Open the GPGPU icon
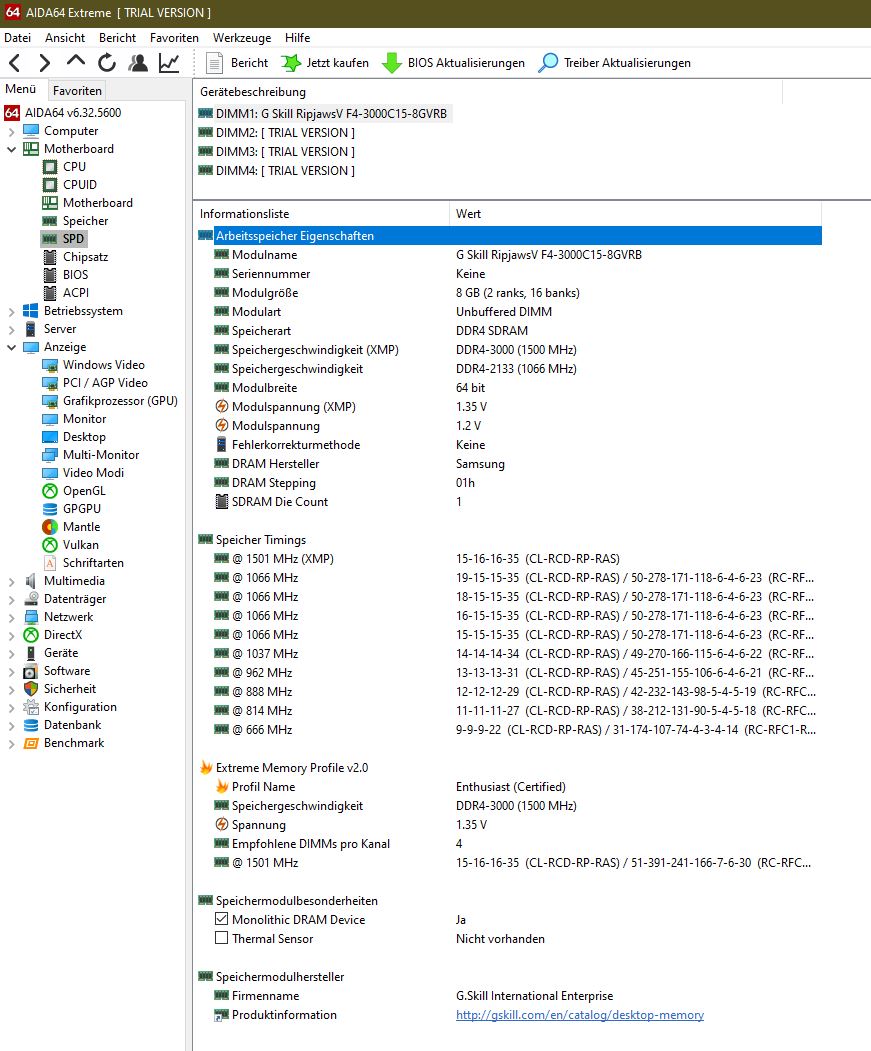 (x=50, y=509)
